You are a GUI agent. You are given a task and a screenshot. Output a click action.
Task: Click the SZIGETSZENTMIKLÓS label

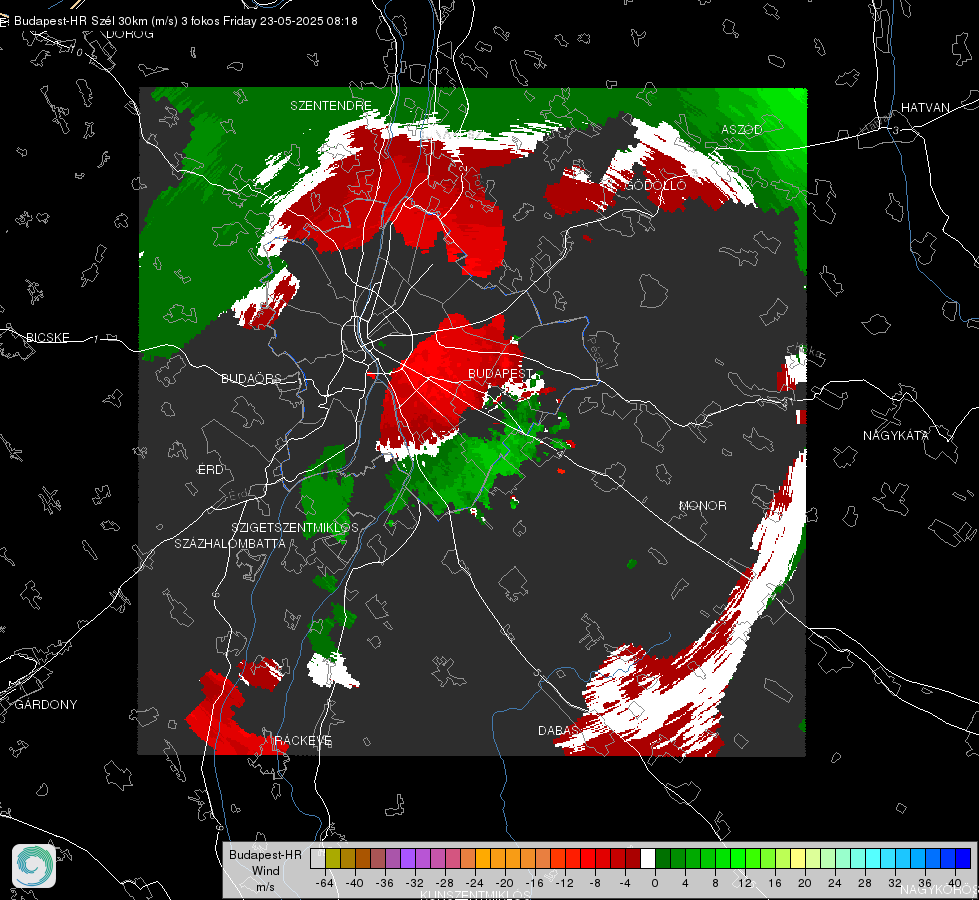[x=295, y=528]
